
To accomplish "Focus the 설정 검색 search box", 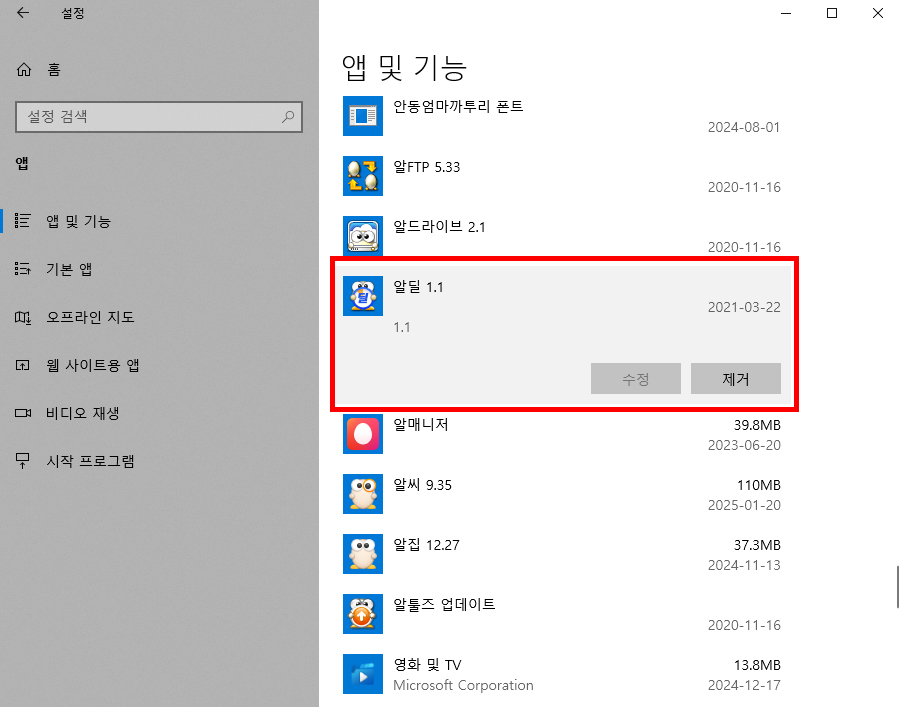I will (159, 117).
